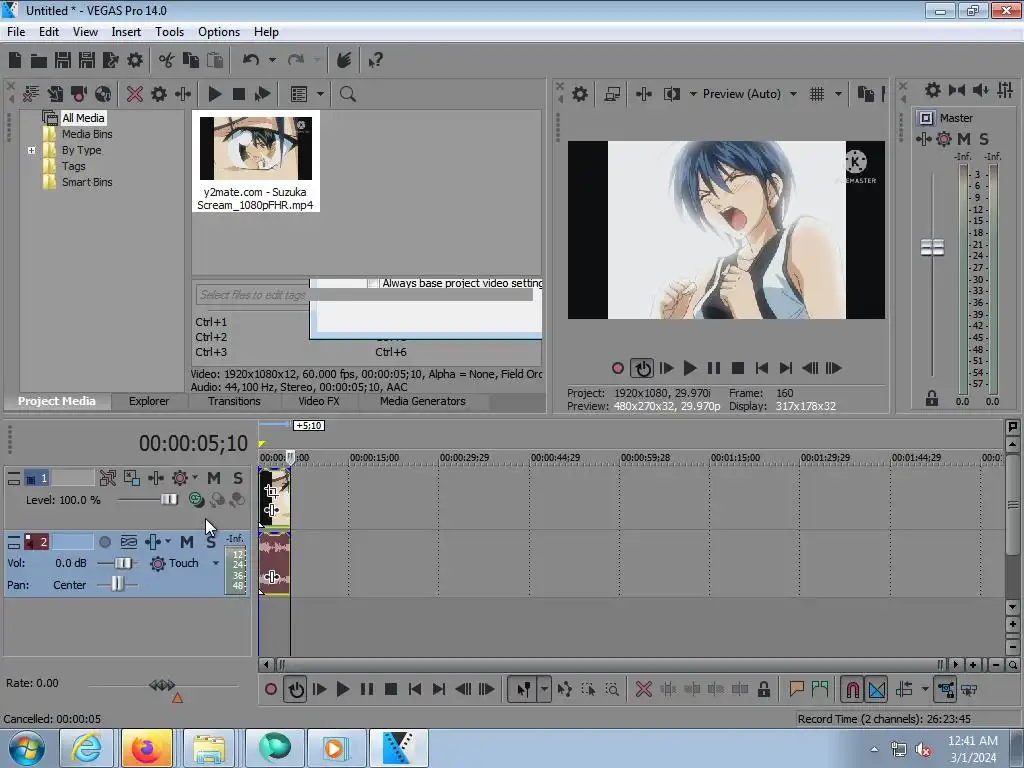Screen dimensions: 1024x768
Task: Click Dim Output speaker icon in Master
Action: (980, 90)
